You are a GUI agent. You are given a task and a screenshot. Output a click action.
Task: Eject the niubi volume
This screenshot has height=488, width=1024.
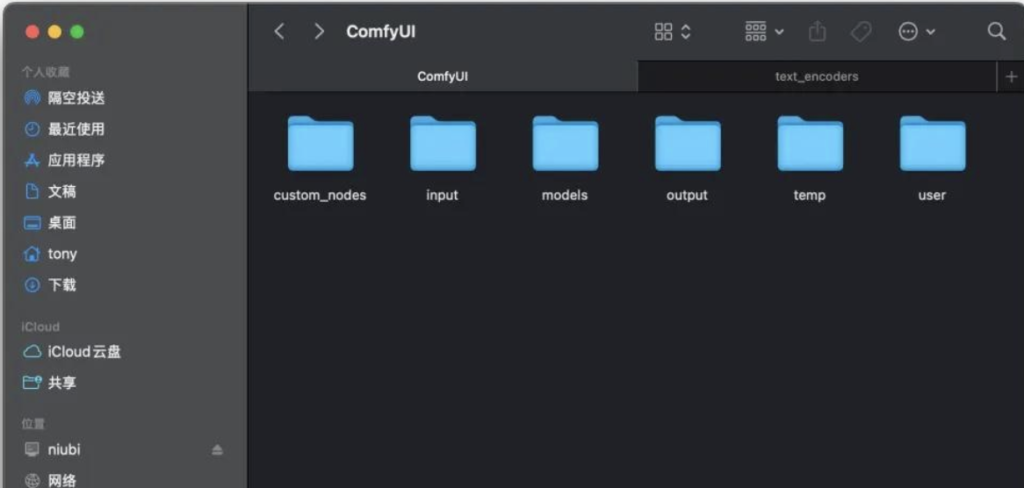(217, 450)
